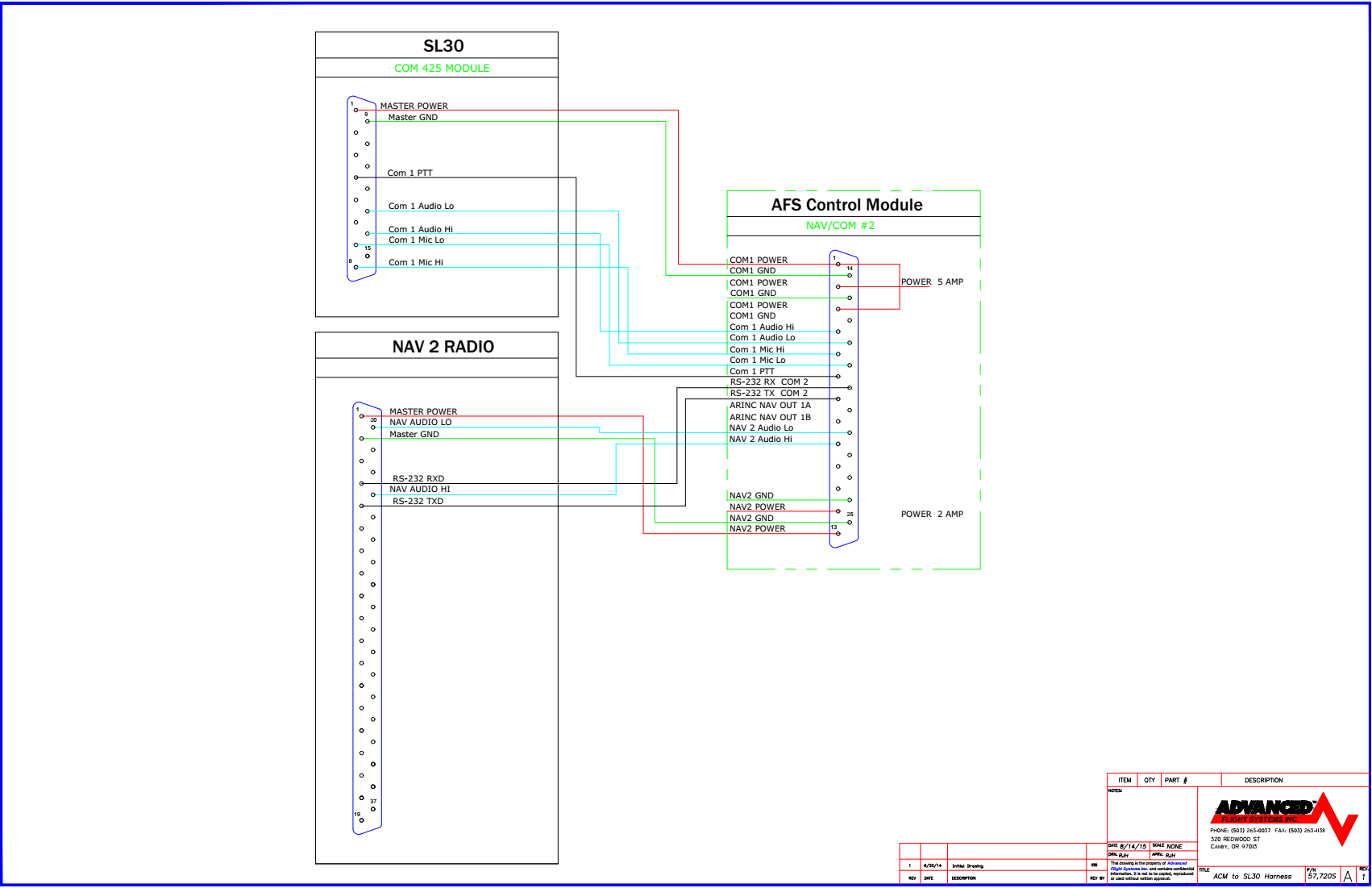Select 'Com 1 Mic Hi' in SL30 block
The width and height of the screenshot is (1372, 888).
pos(416,262)
